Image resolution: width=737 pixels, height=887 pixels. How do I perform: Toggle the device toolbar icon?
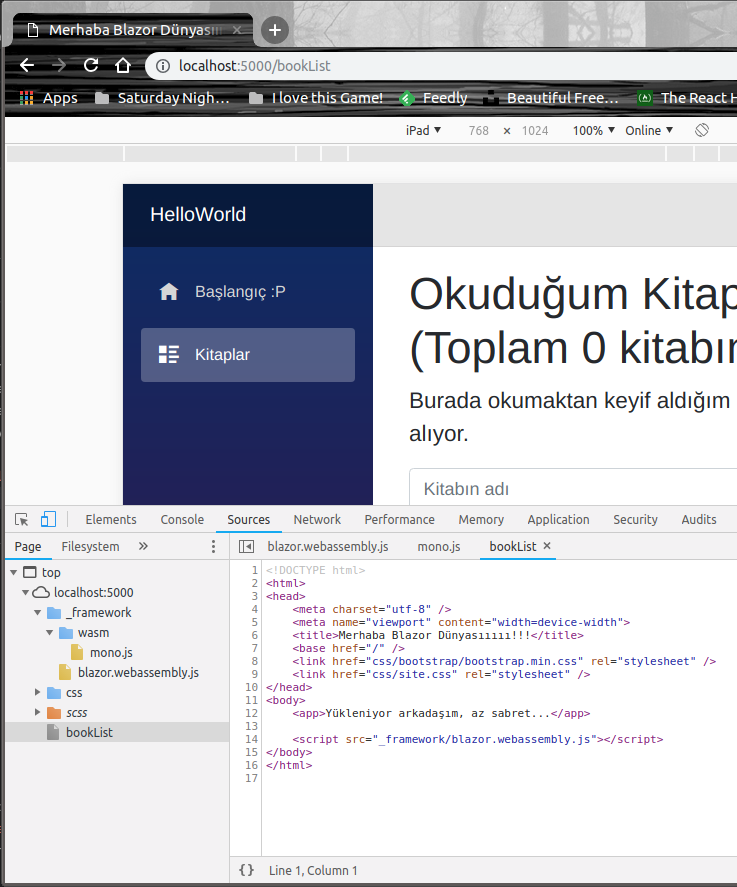(48, 519)
